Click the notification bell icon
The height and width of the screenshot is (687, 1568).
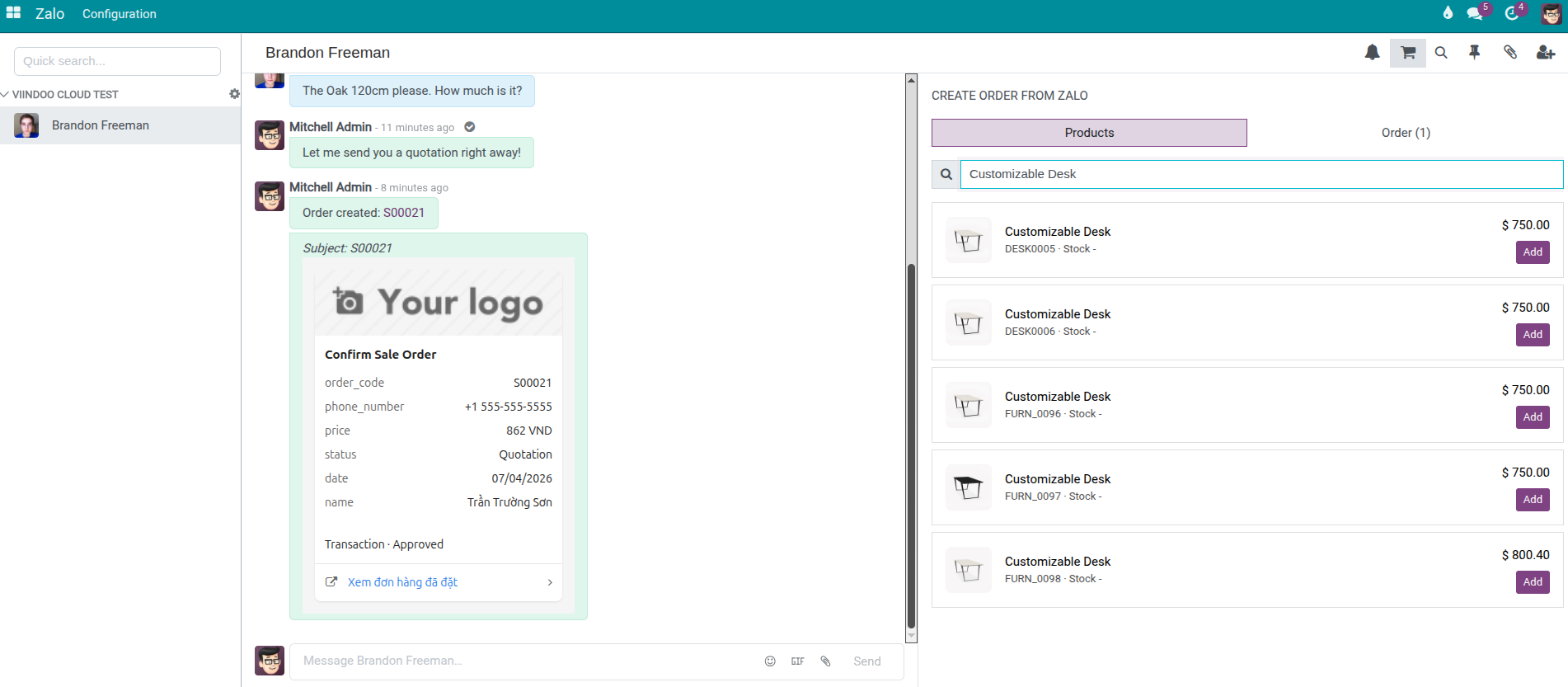tap(1372, 53)
